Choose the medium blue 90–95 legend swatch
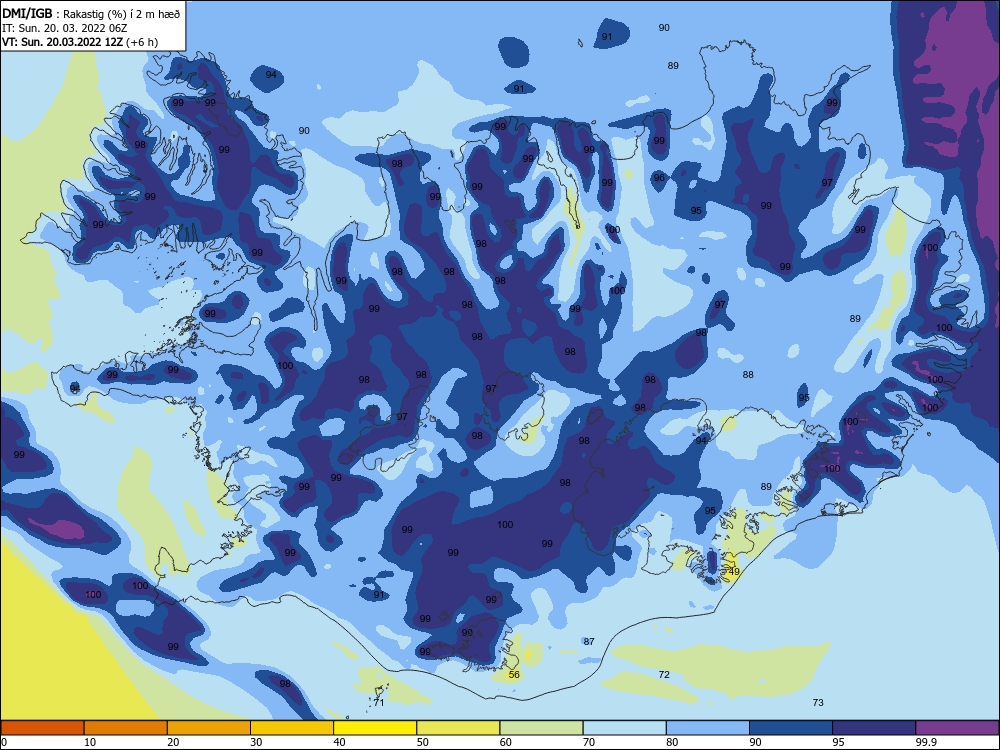1000x750 pixels. (791, 728)
